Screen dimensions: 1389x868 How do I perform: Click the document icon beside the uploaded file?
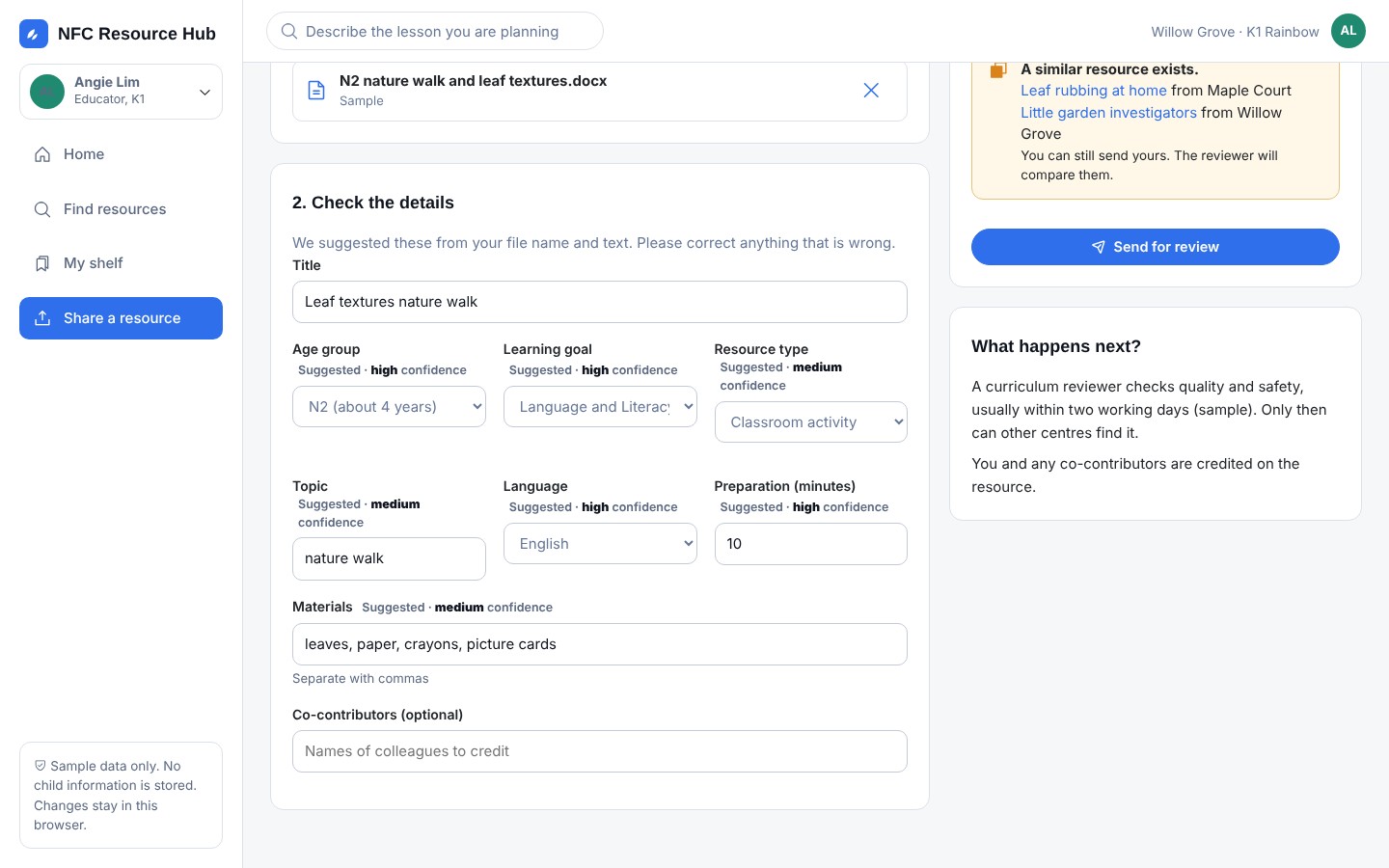(316, 91)
